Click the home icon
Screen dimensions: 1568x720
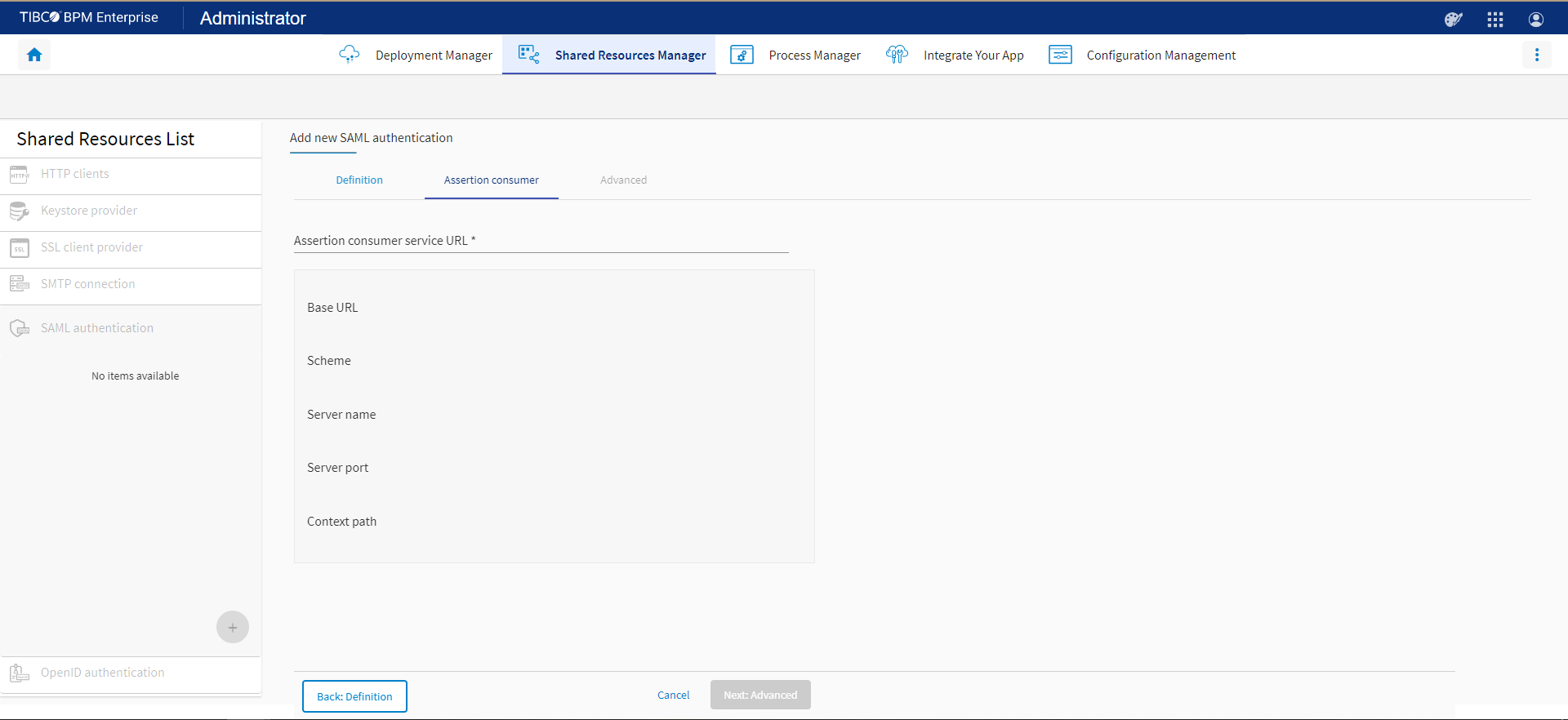(x=34, y=55)
